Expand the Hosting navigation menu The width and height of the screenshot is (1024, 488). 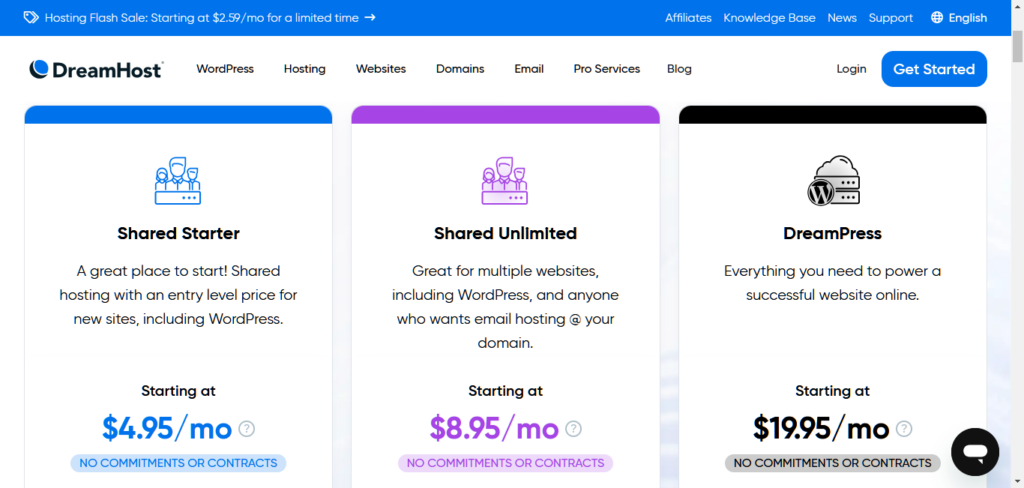click(304, 69)
